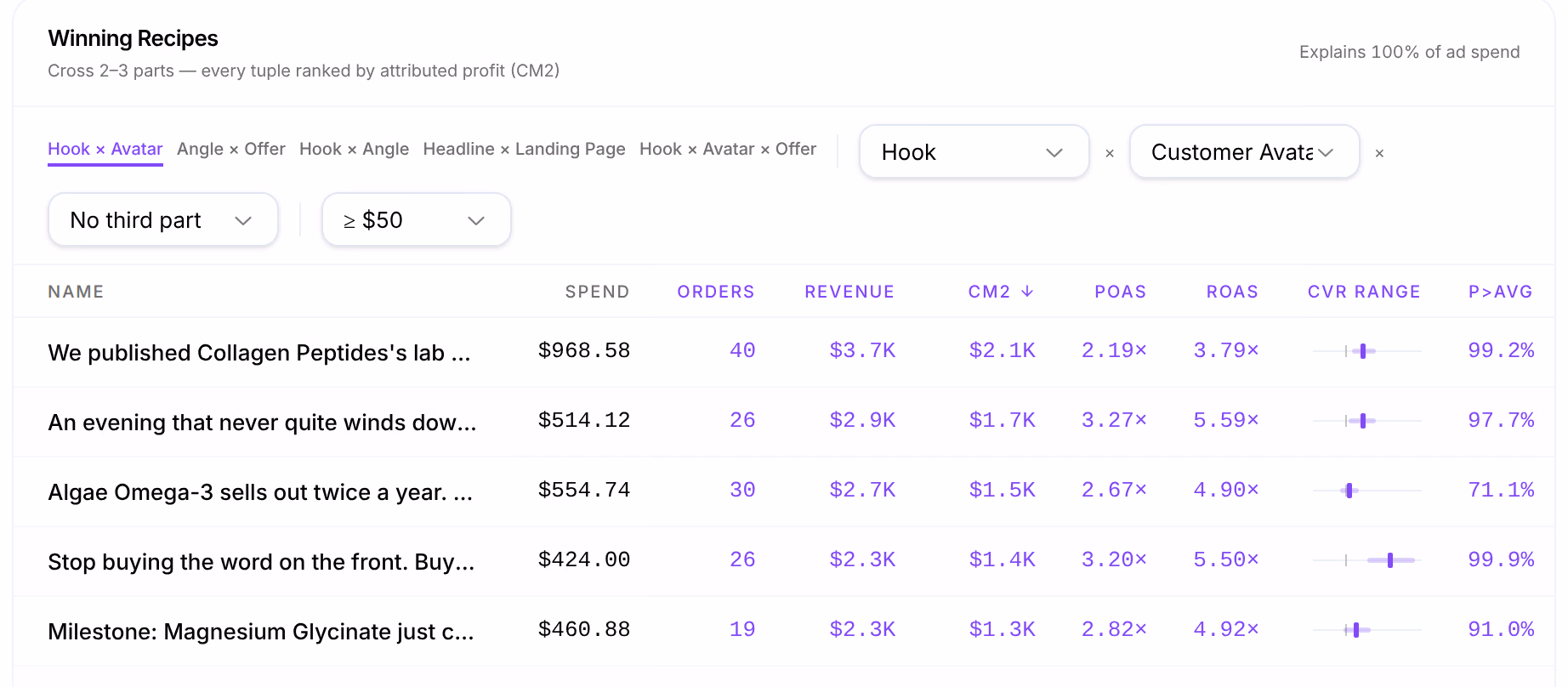Image resolution: width=1568 pixels, height=687 pixels.
Task: Open the Hook part dropdown
Action: pos(974,152)
